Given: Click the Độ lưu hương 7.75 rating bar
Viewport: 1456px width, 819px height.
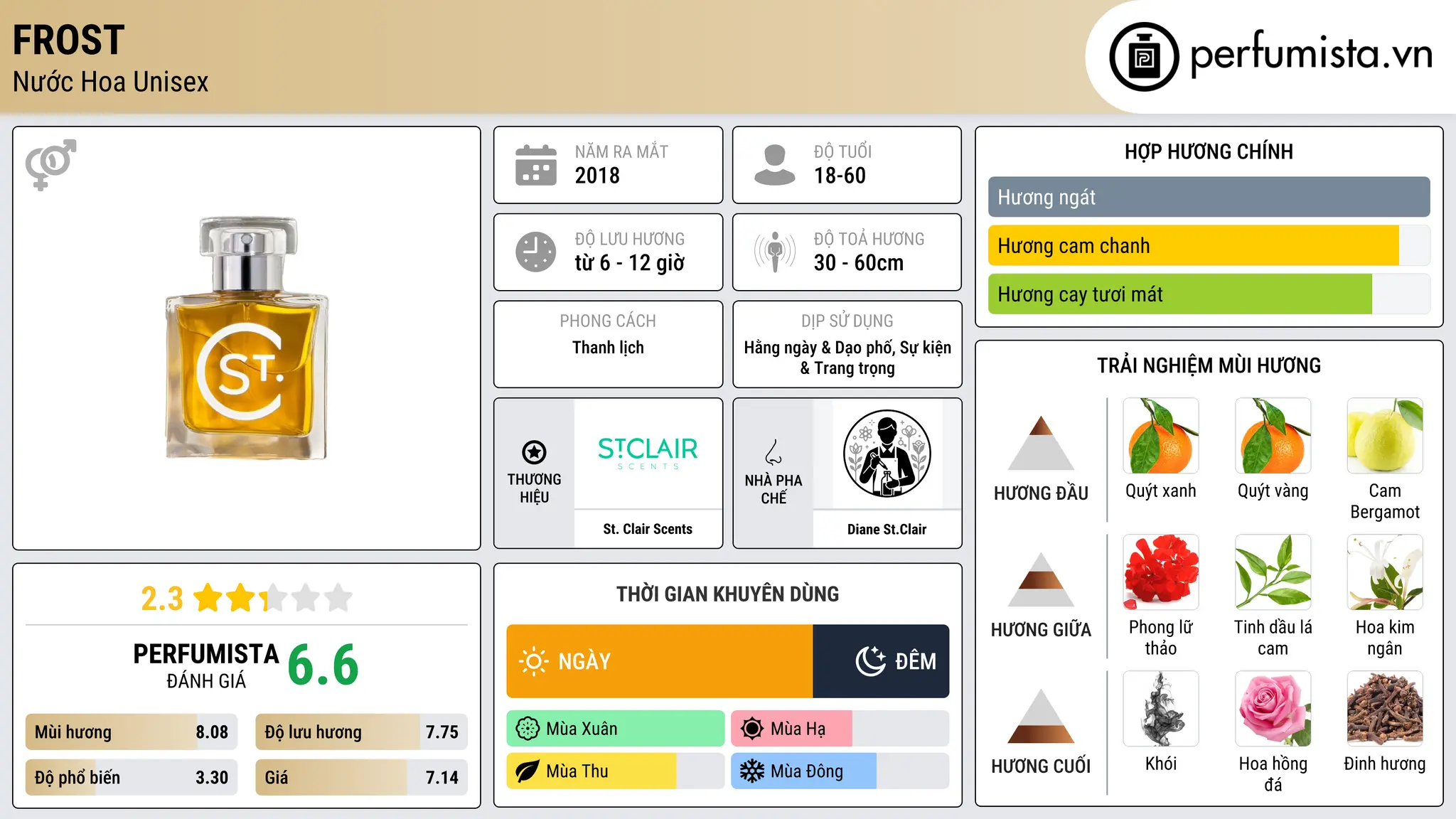Looking at the screenshot, I should pos(361,732).
